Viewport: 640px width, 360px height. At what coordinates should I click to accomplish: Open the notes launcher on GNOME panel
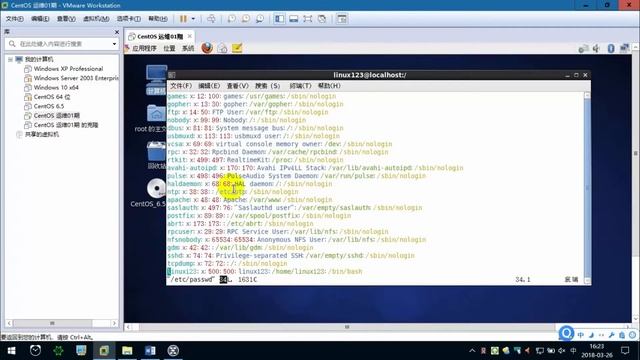coord(237,48)
